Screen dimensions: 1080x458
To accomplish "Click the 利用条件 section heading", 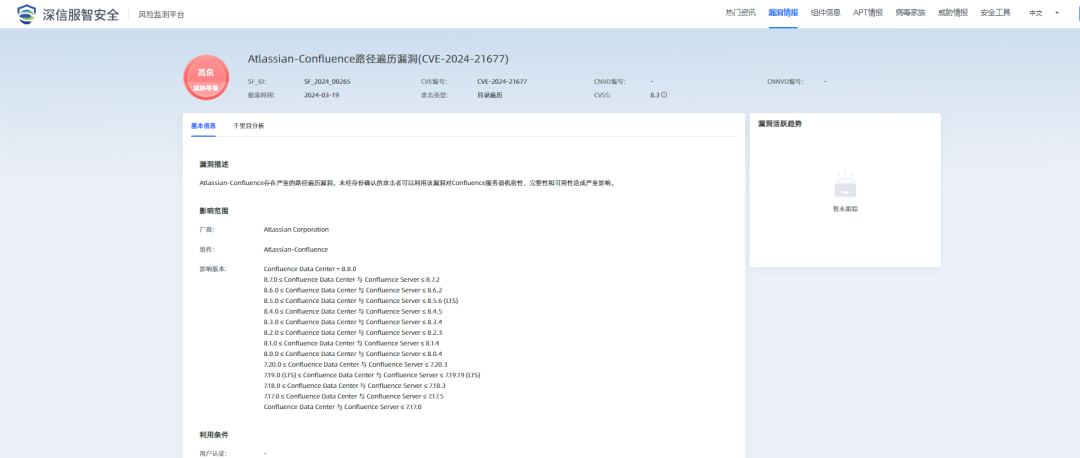I will point(214,435).
